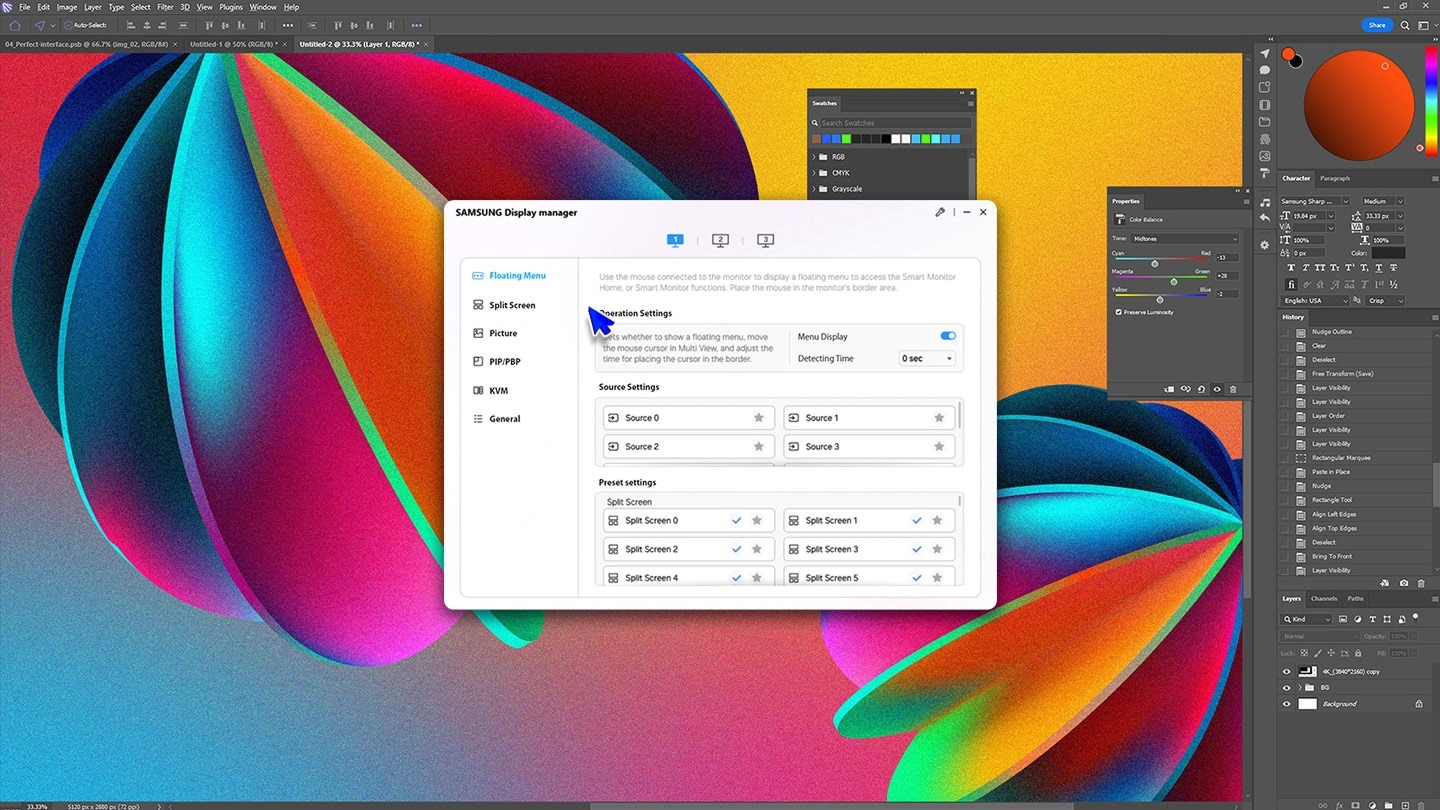Select monitor 1 icon in Display manager
The image size is (1440, 810).
click(x=675, y=240)
